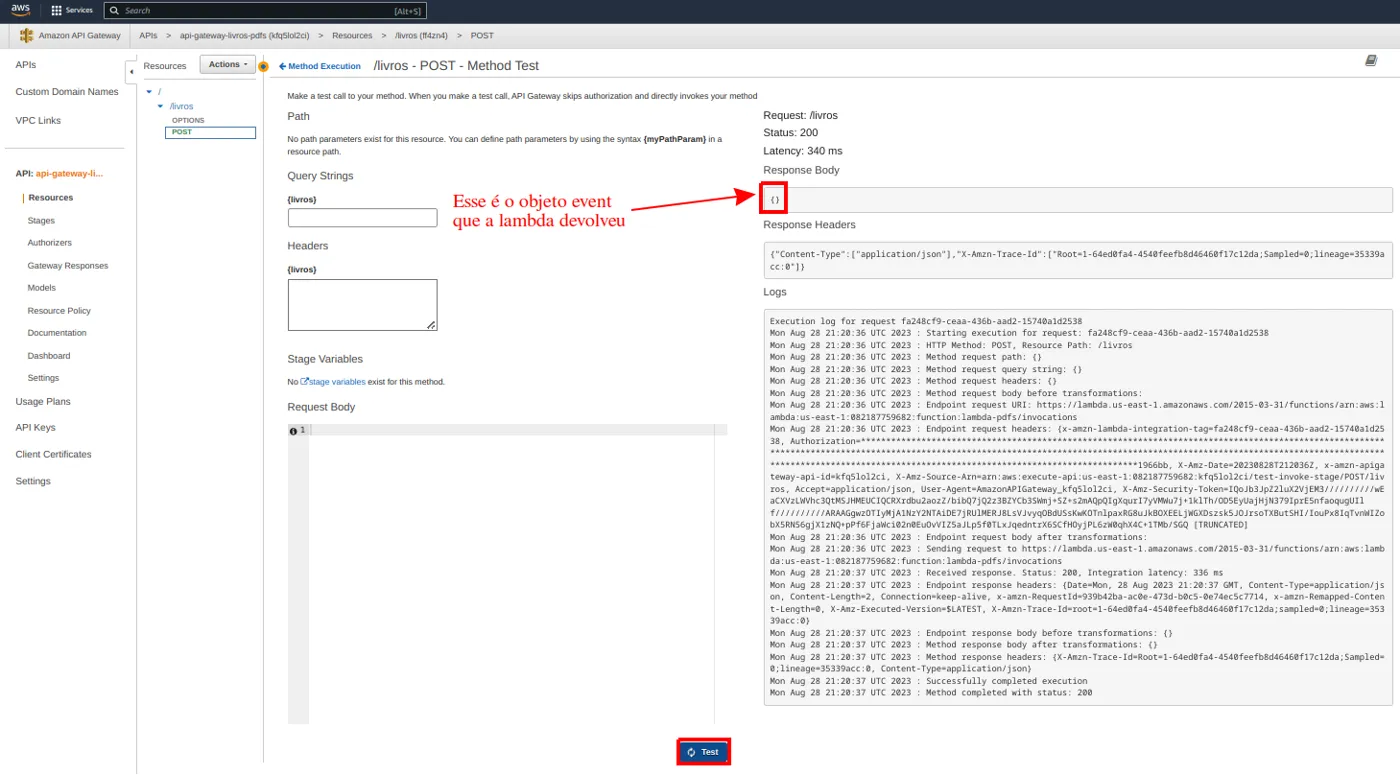Open Custom Domain Names in sidebar
The width and height of the screenshot is (1400, 775).
tap(67, 92)
